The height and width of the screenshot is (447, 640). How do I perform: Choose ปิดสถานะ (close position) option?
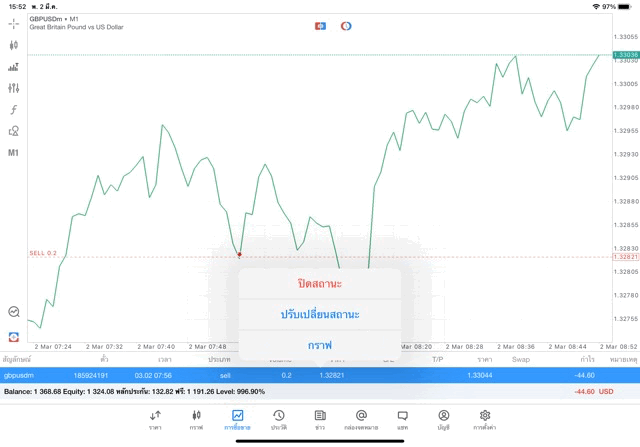(320, 284)
